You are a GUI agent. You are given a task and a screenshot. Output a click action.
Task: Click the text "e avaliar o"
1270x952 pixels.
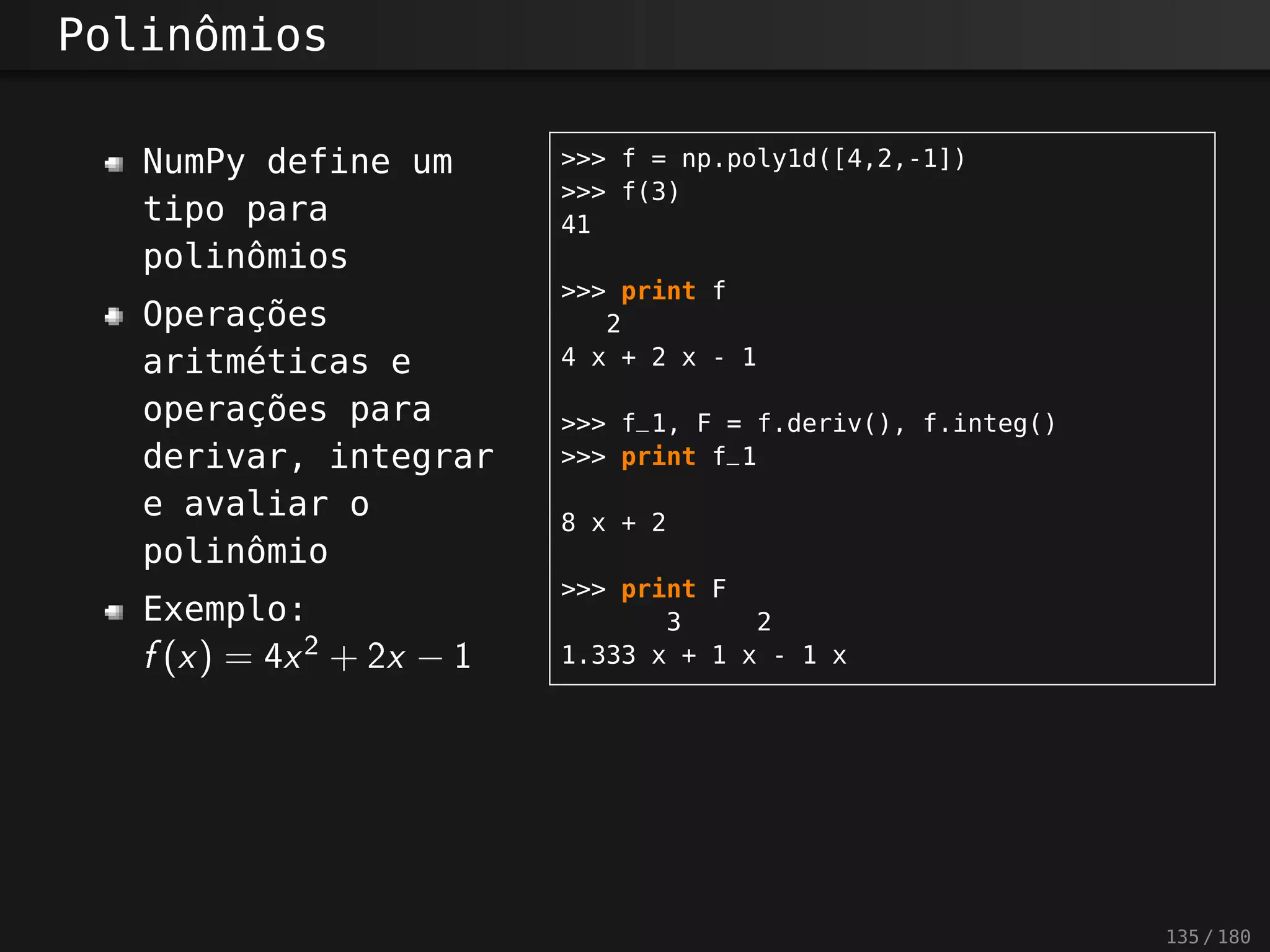pos(256,504)
